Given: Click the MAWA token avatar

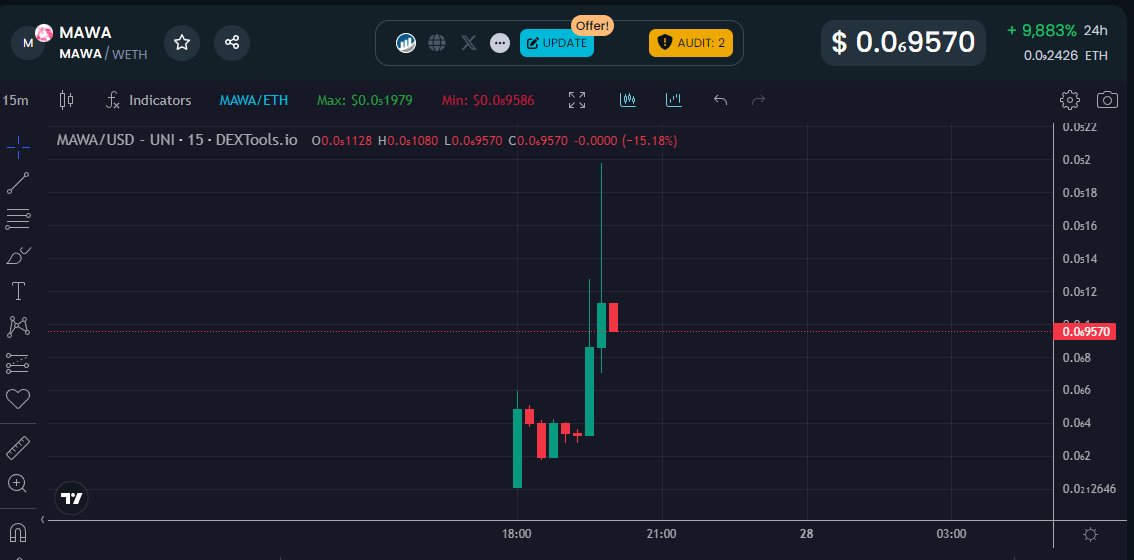Looking at the screenshot, I should click(29, 42).
